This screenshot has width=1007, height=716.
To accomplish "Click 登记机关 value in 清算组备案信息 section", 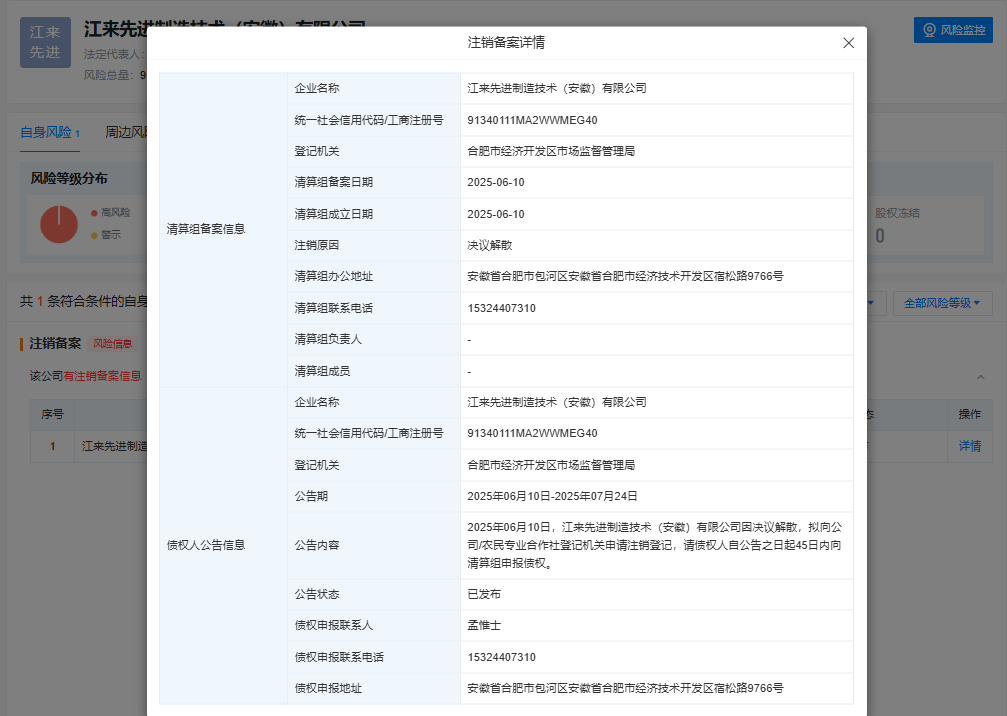I will click(x=551, y=152).
